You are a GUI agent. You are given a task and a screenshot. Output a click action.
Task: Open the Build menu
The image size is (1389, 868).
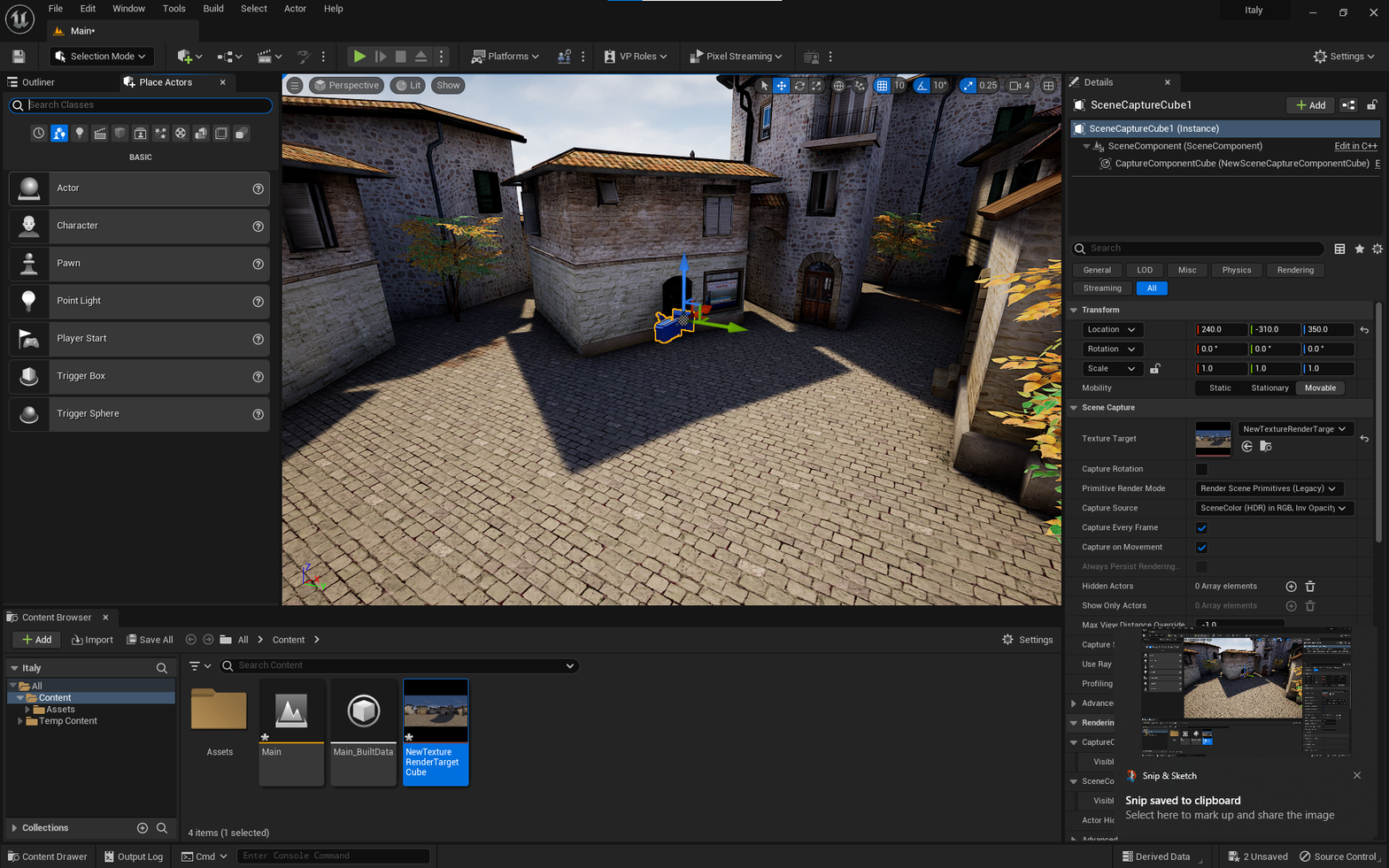click(212, 9)
